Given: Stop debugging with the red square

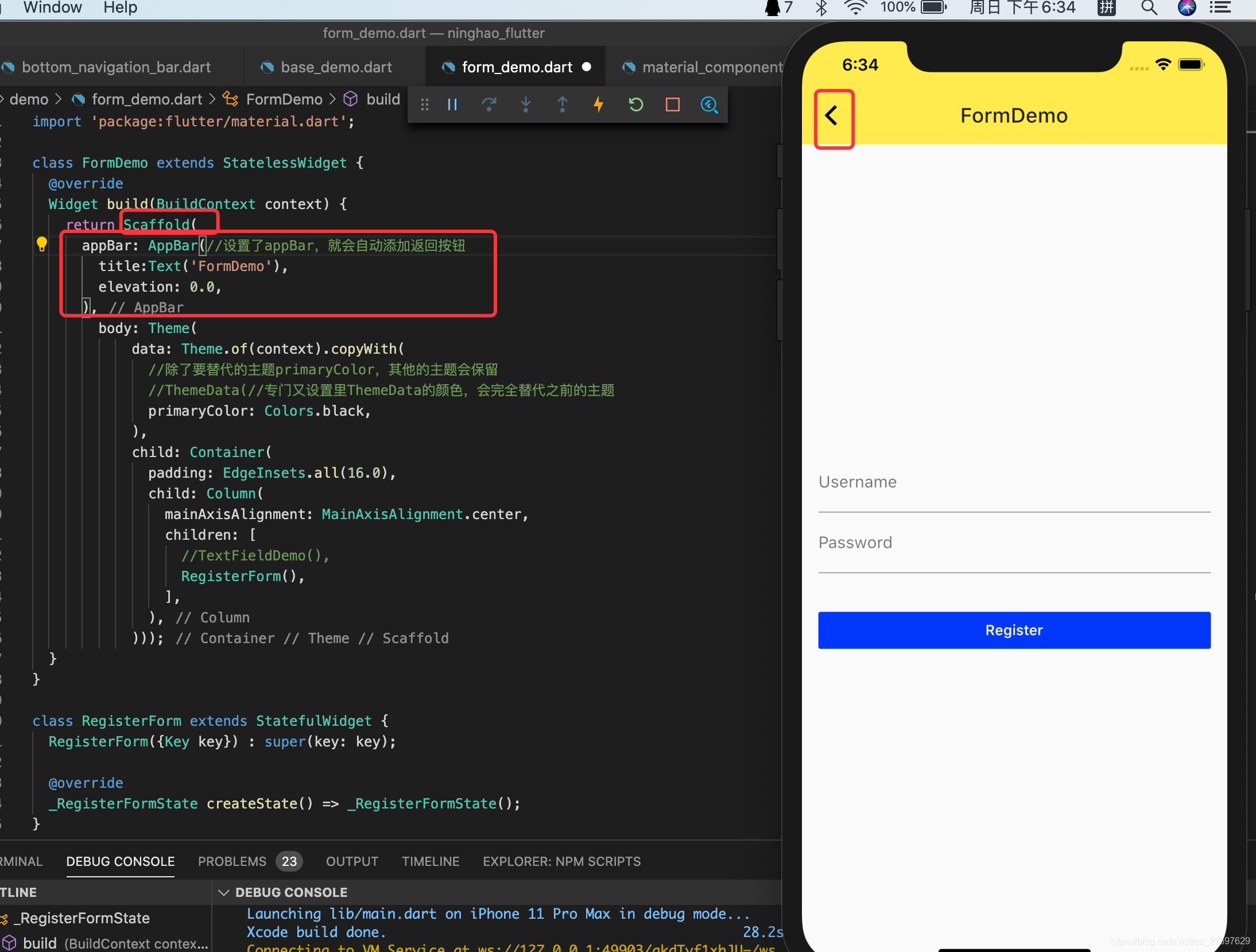Looking at the screenshot, I should tap(672, 105).
